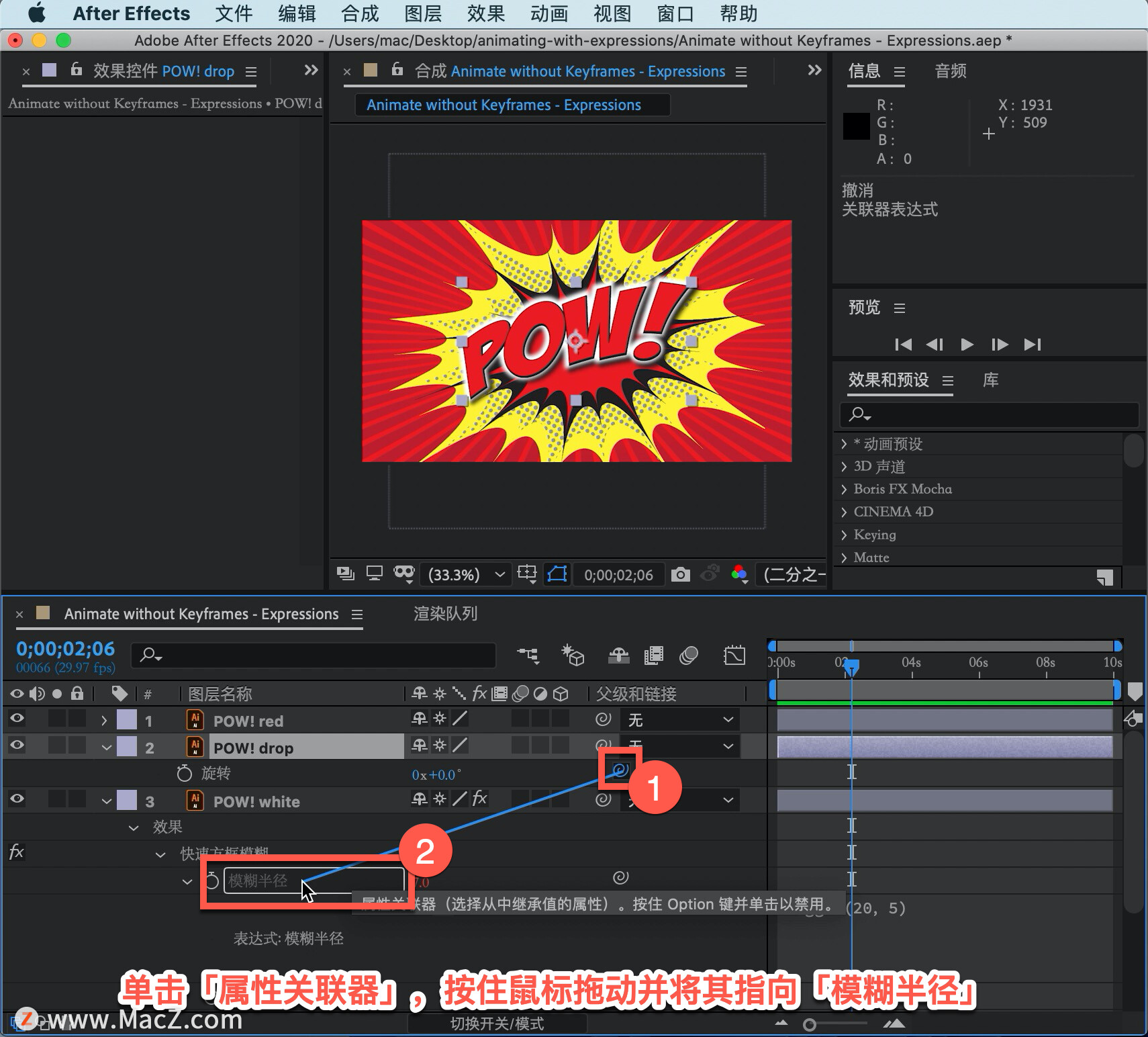Screen dimensions: 1148x1037
Task: Open magnification 33.3% dropdown
Action: [x=465, y=574]
